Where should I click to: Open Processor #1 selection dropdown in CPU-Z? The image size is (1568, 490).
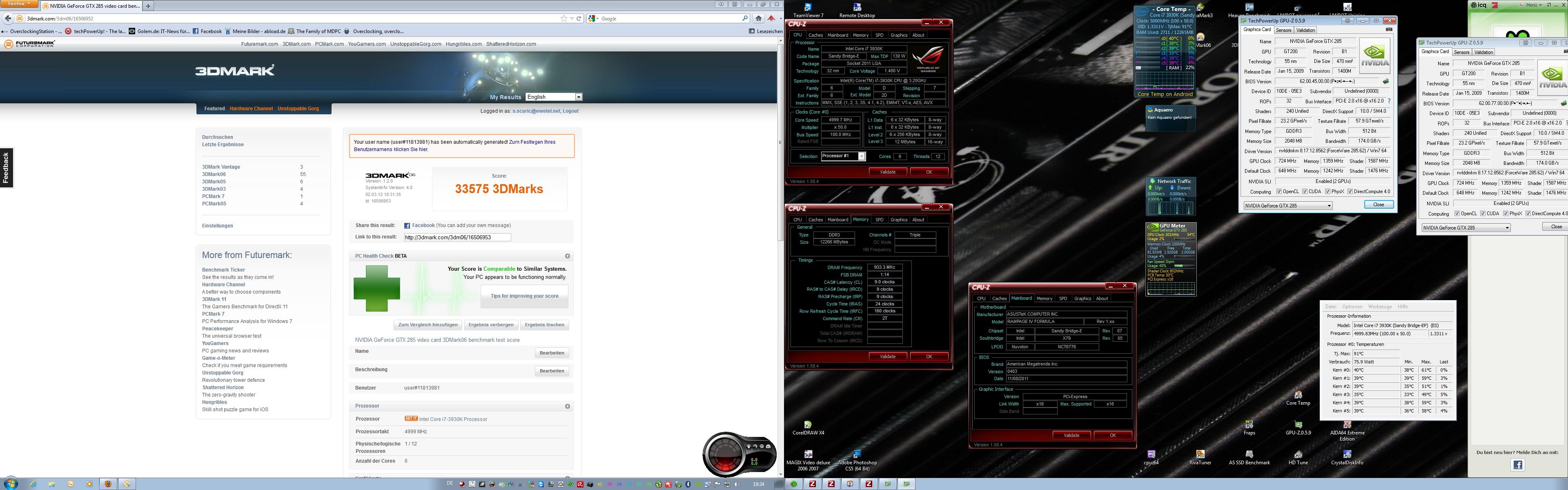[843, 156]
